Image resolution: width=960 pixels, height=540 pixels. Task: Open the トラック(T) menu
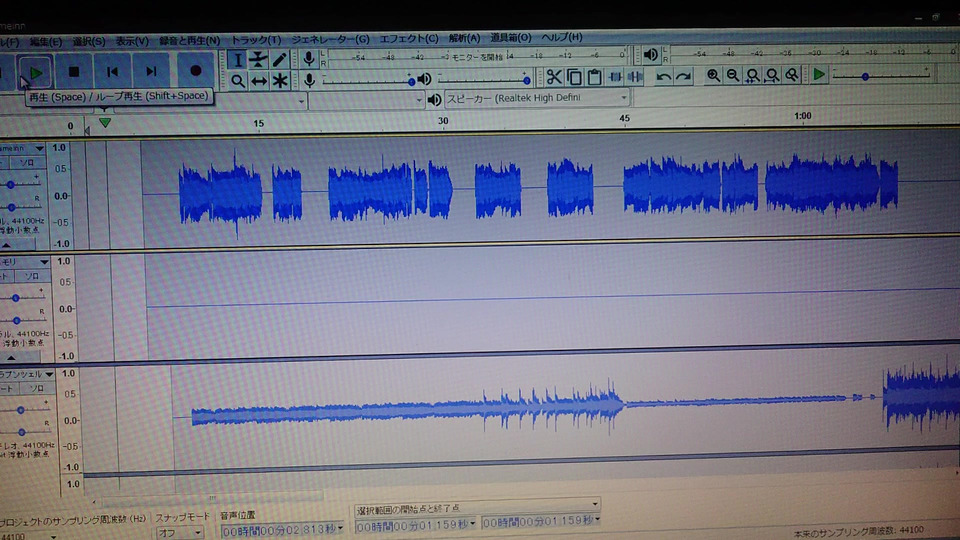pyautogui.click(x=255, y=40)
